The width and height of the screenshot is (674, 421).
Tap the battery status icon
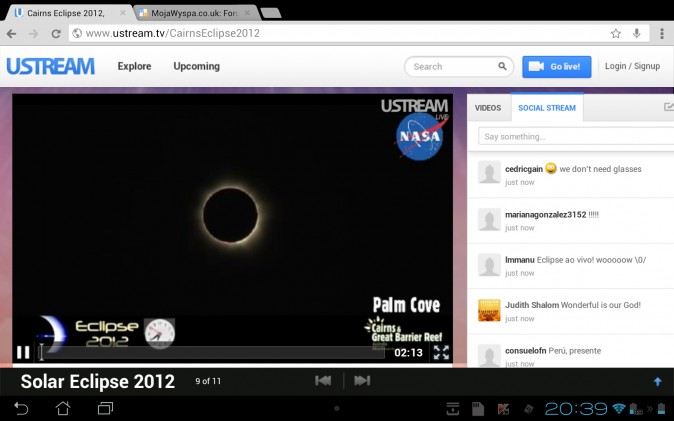[661, 408]
